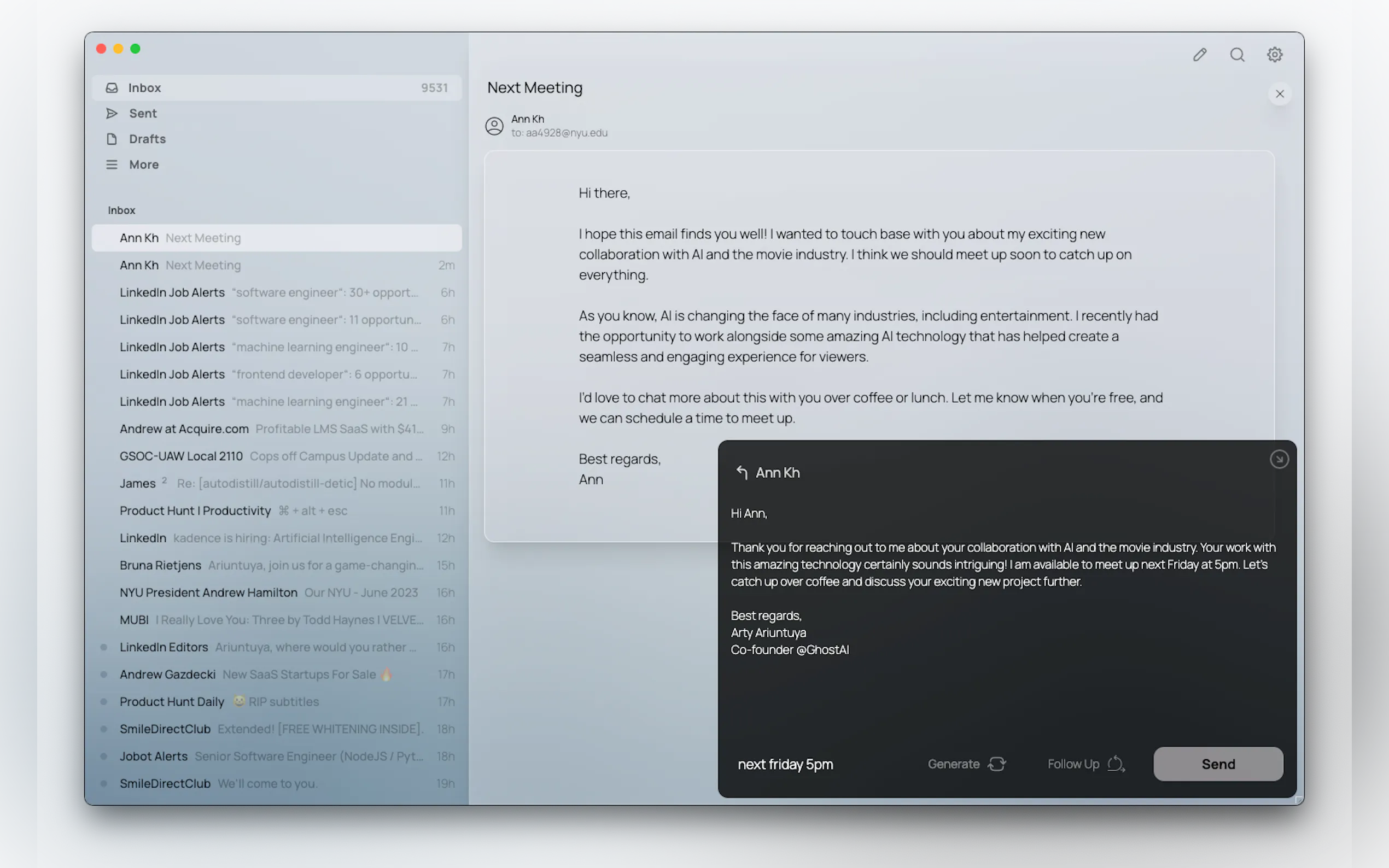This screenshot has width=1389, height=868.
Task: Open settings gear icon
Action: coord(1274,55)
